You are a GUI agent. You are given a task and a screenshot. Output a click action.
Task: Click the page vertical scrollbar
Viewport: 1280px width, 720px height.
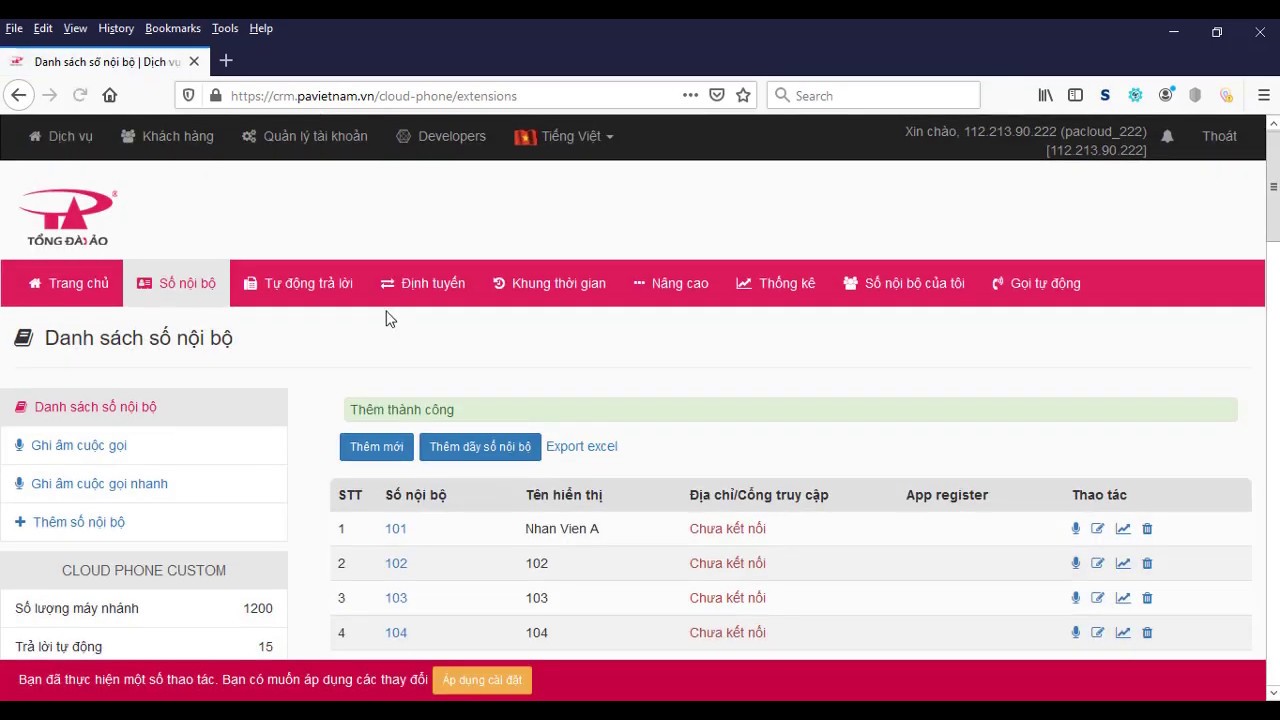click(x=1272, y=400)
